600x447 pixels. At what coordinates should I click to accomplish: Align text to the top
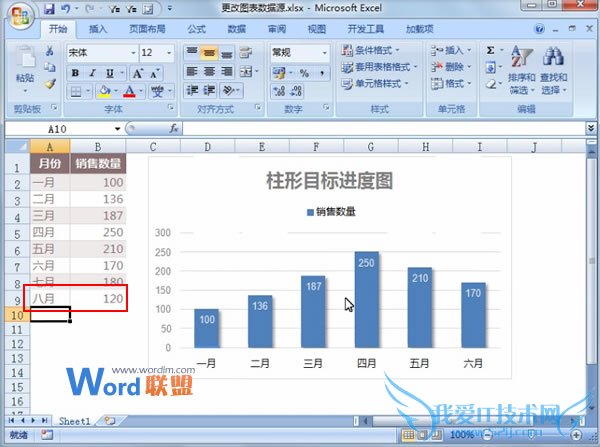coord(192,52)
